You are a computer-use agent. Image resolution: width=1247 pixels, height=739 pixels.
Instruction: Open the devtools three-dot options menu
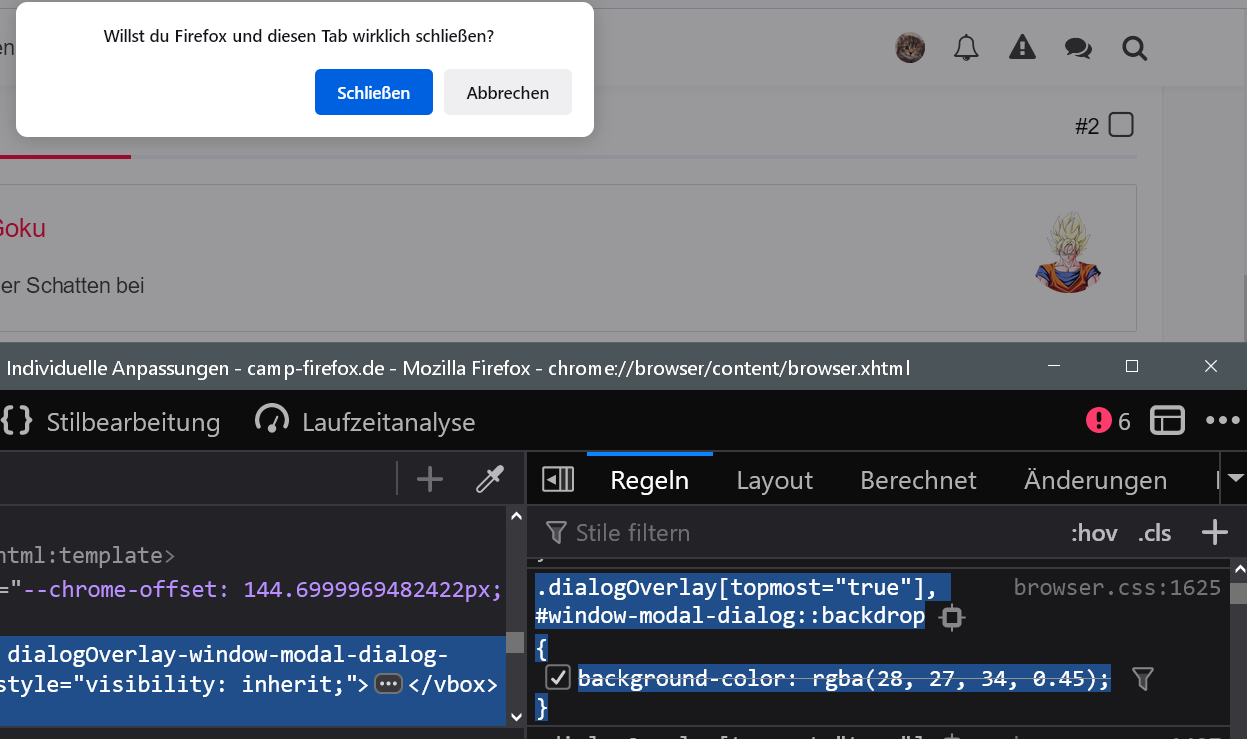tap(1222, 421)
